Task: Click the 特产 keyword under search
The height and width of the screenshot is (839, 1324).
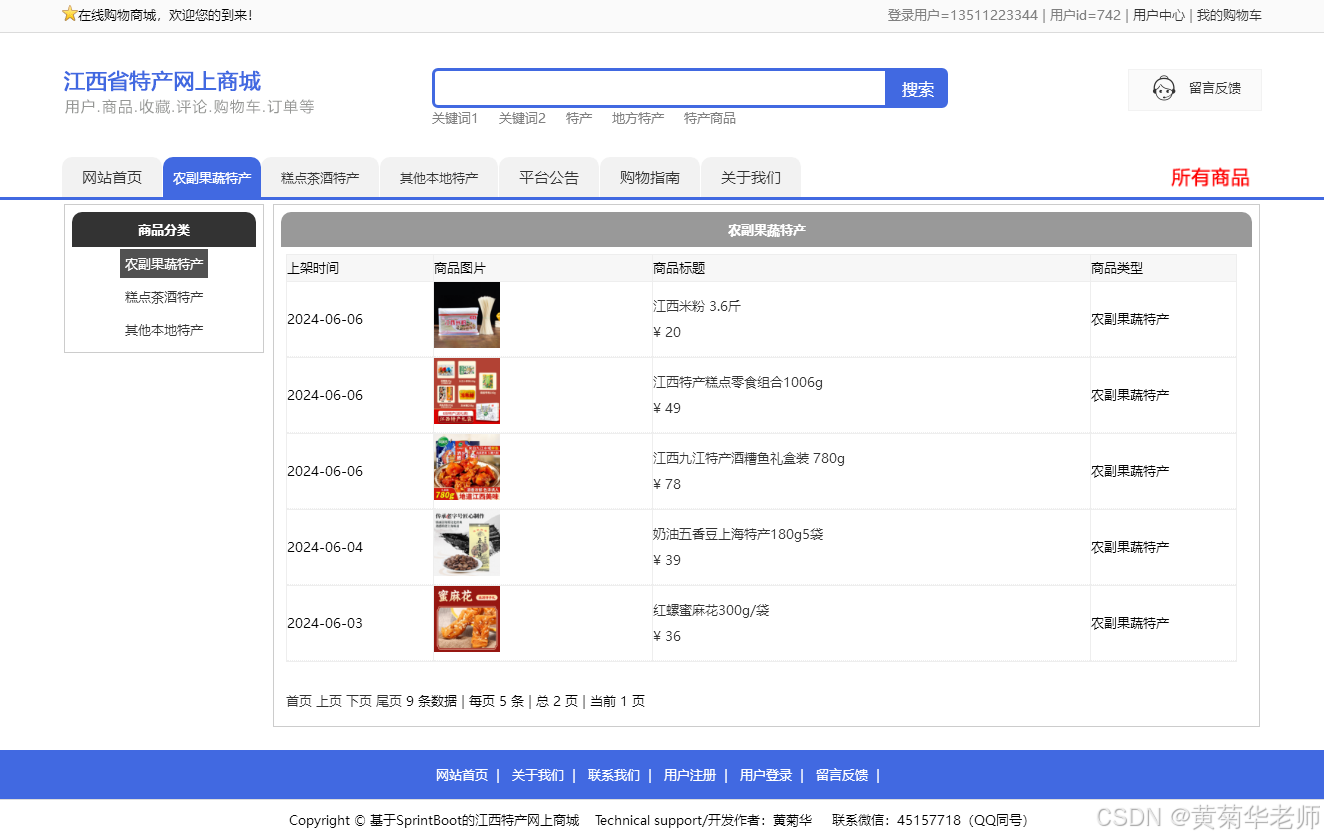Action: (579, 118)
